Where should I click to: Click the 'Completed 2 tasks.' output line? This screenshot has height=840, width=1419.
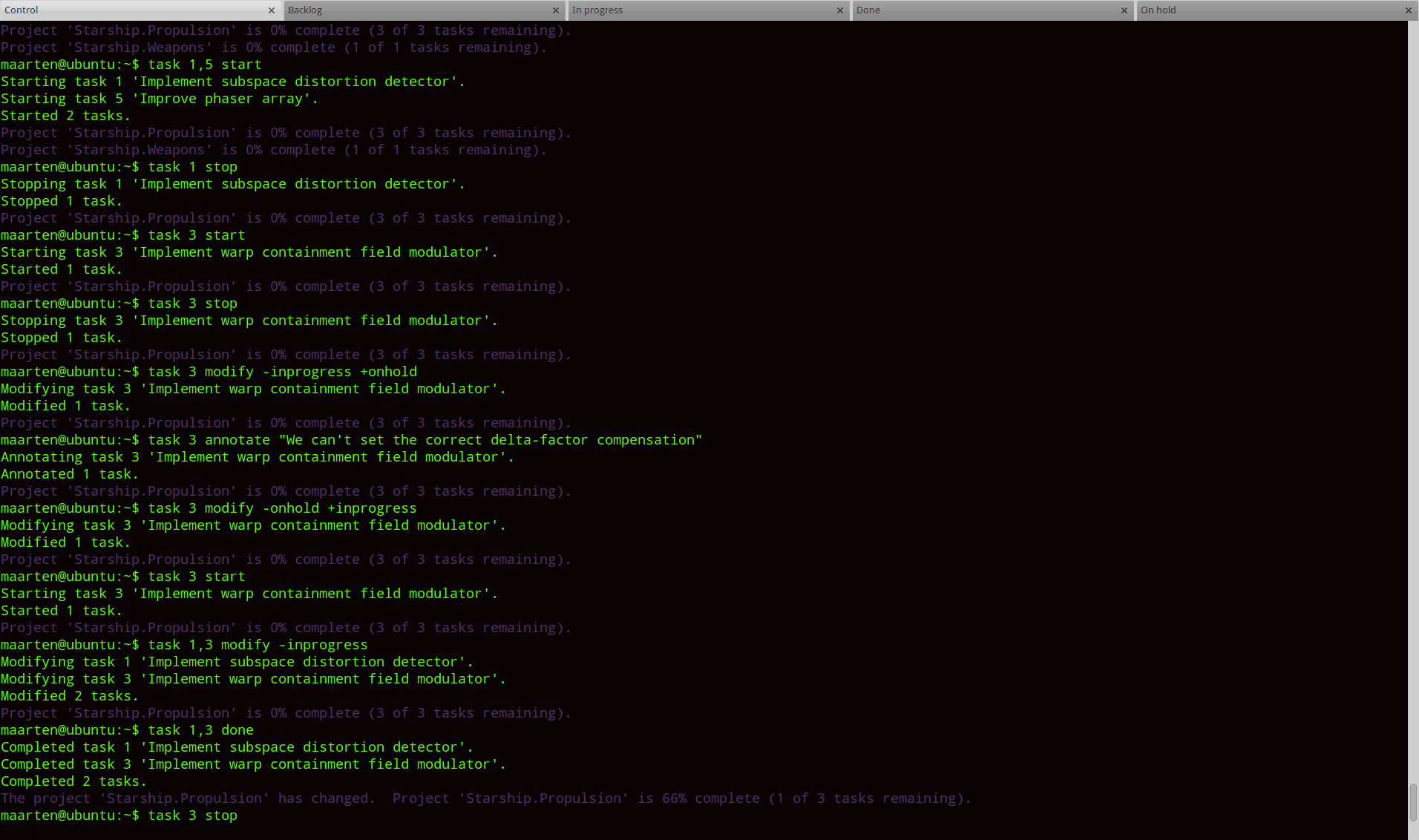pos(73,781)
